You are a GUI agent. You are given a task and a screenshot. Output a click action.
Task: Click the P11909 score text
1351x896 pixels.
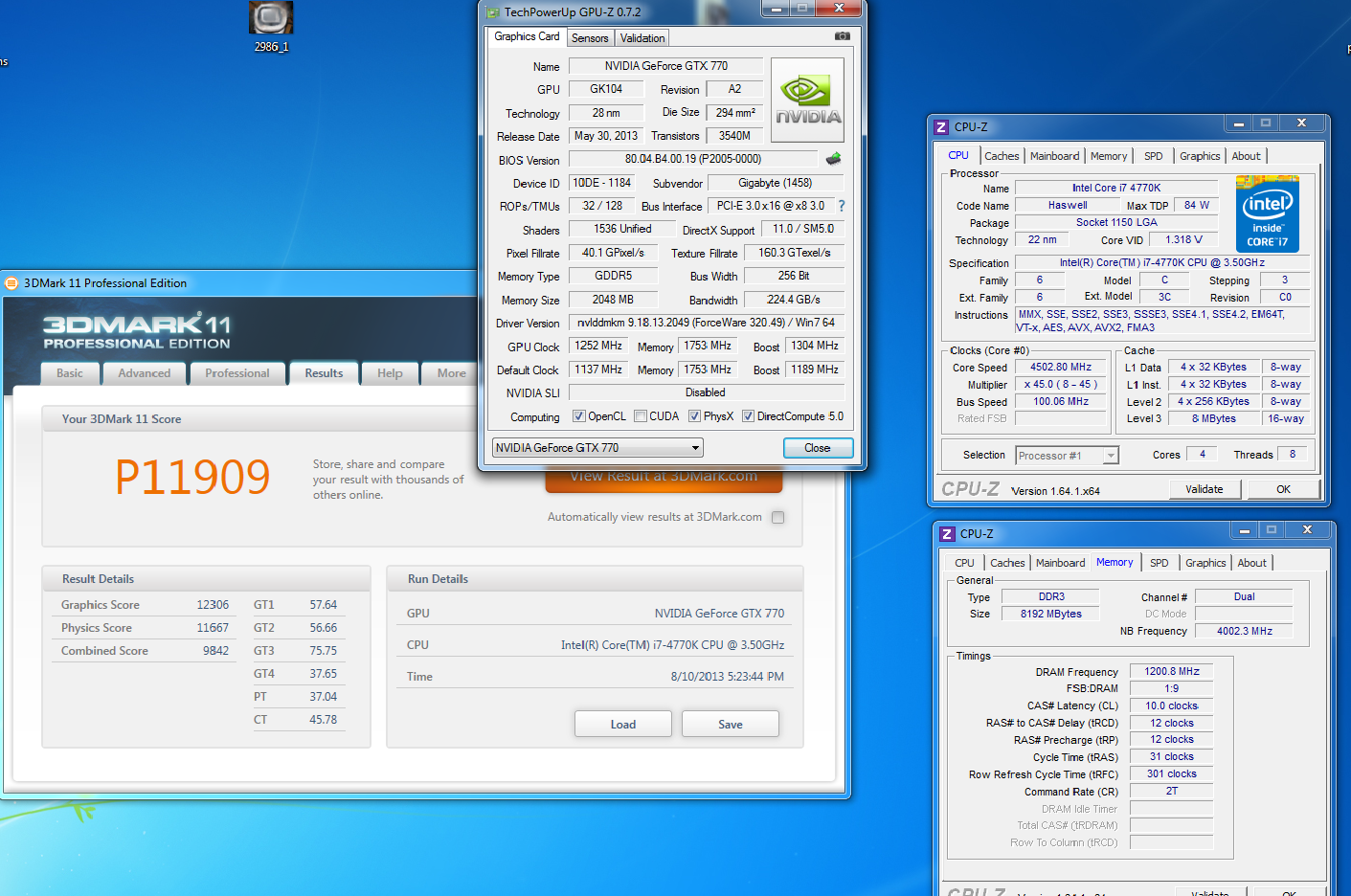[192, 477]
